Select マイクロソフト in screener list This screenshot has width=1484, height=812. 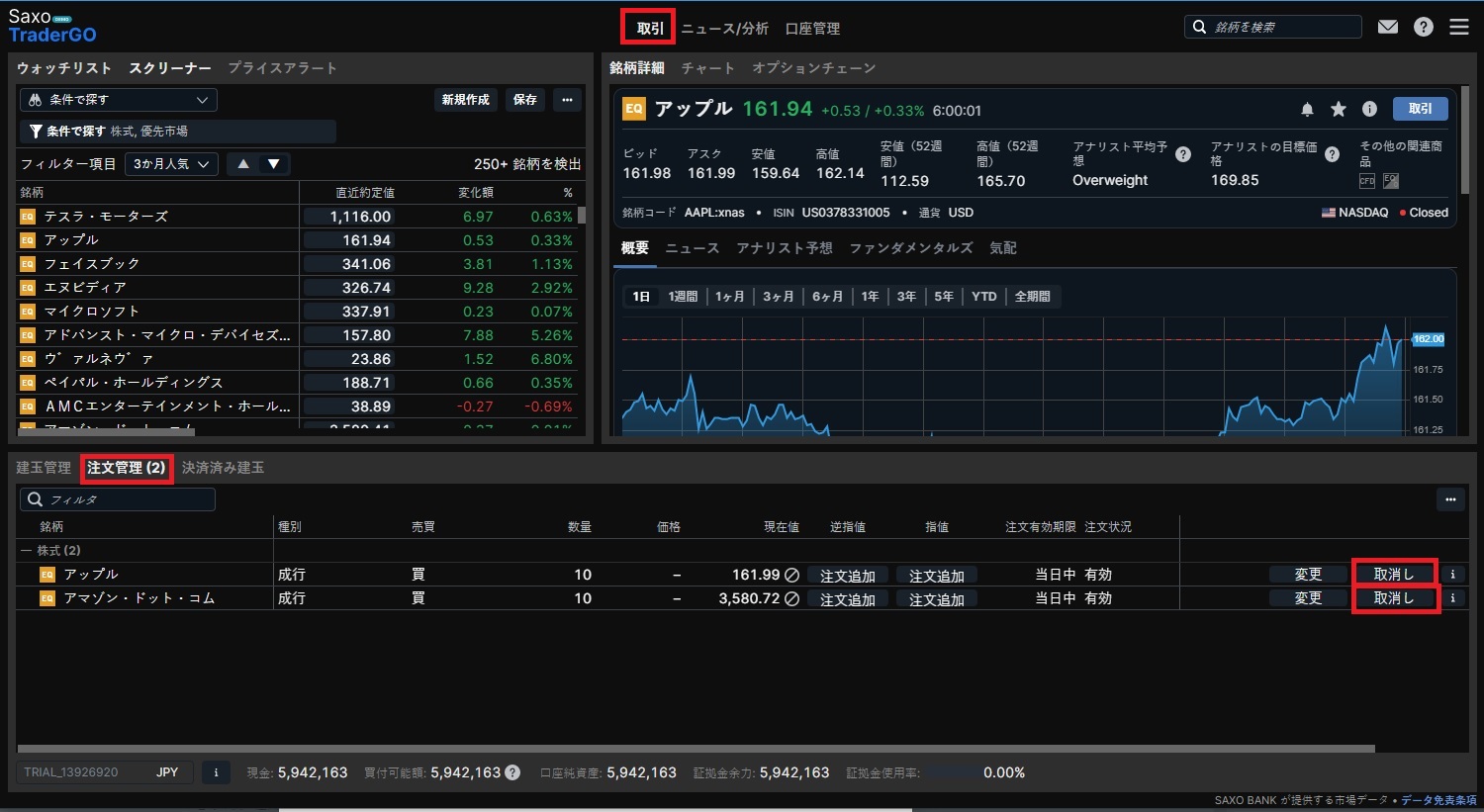[x=92, y=312]
